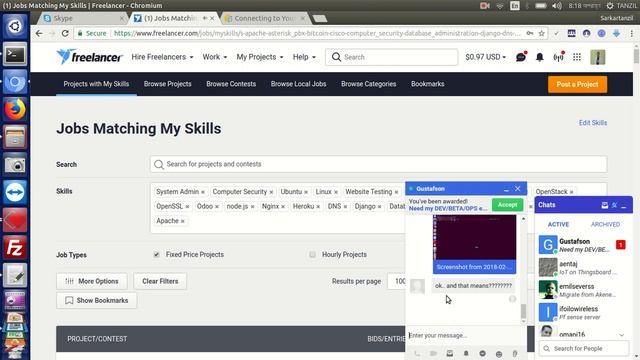The width and height of the screenshot is (640, 360).
Task: Open the Browse Projects tab
Action: [x=167, y=84]
